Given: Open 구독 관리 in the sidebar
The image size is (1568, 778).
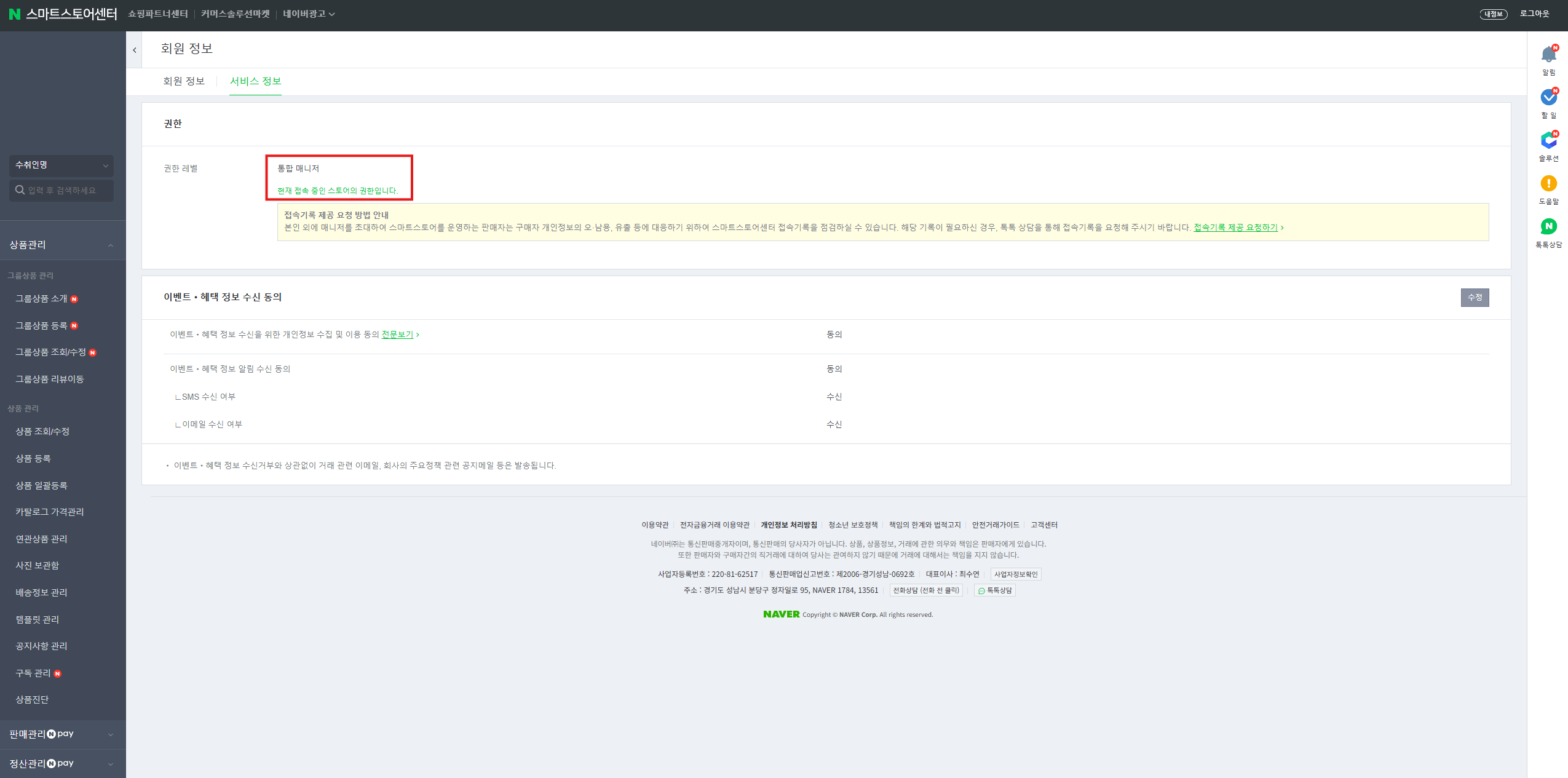Looking at the screenshot, I should (33, 673).
